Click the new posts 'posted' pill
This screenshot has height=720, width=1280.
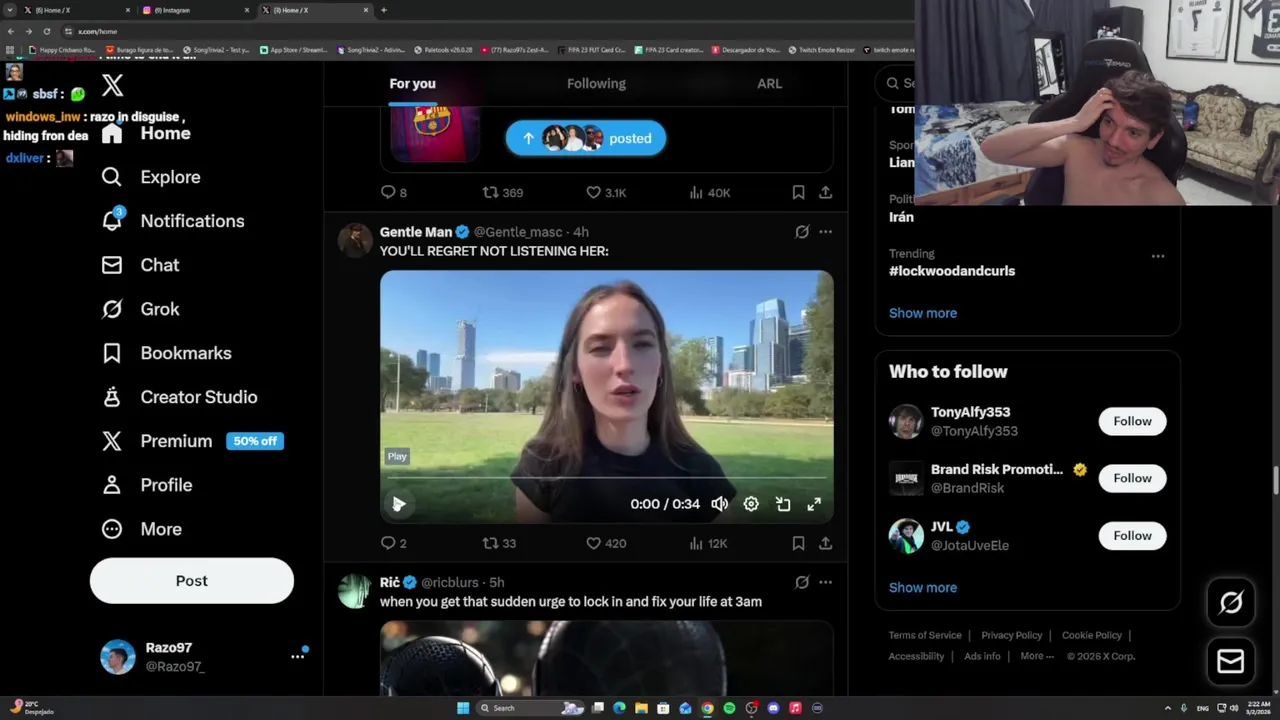[x=586, y=138]
